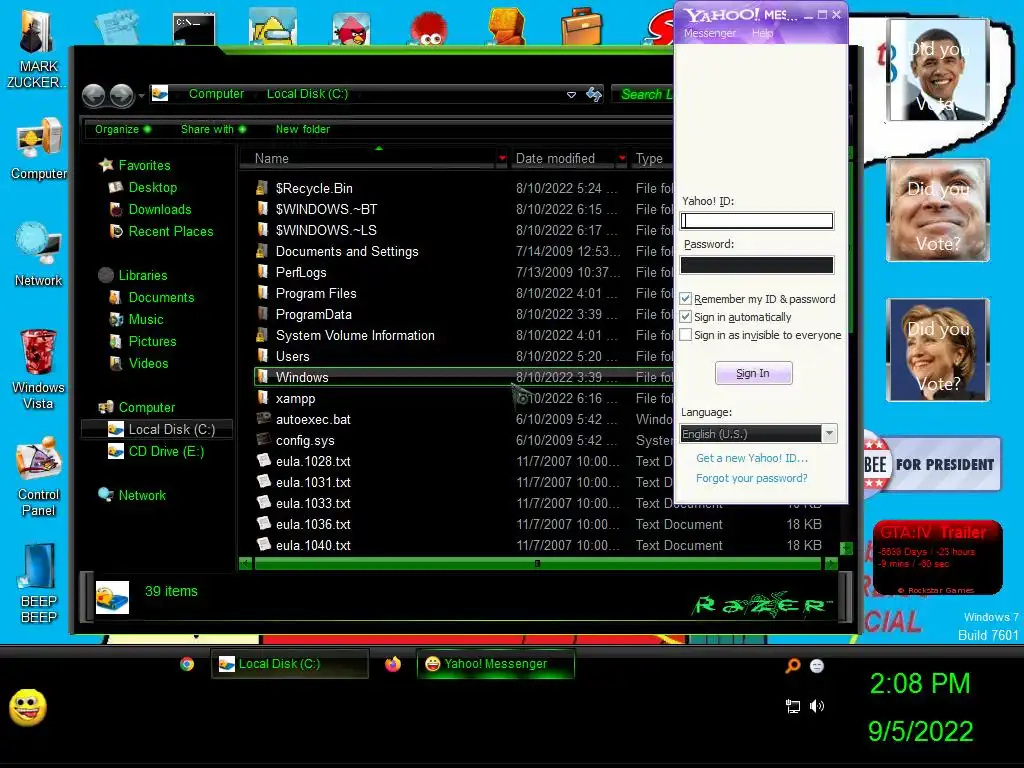Open the BEEP BEEP desktop icon

(x=39, y=583)
